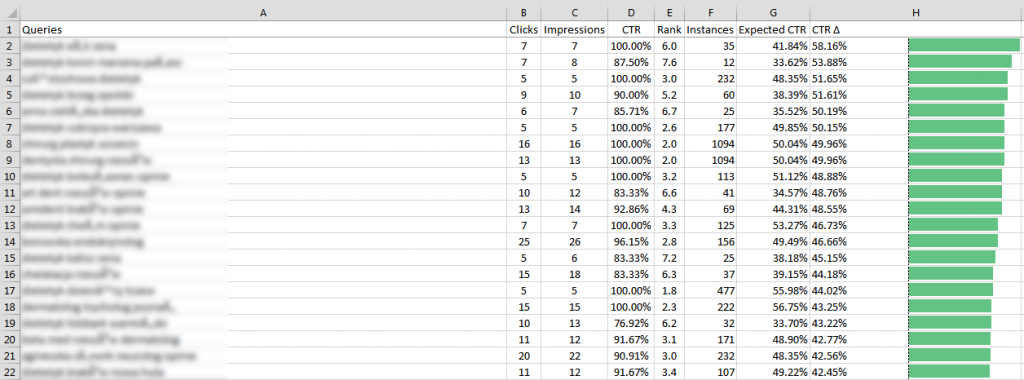Click the Impressions header cell
Image resolution: width=1024 pixels, height=380 pixels.
574,29
